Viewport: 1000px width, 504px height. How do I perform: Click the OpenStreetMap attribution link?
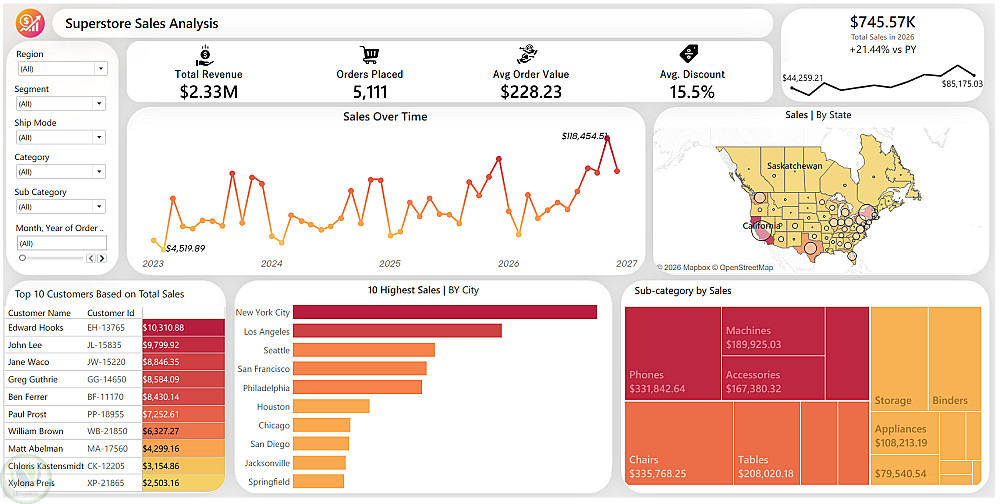[x=744, y=267]
